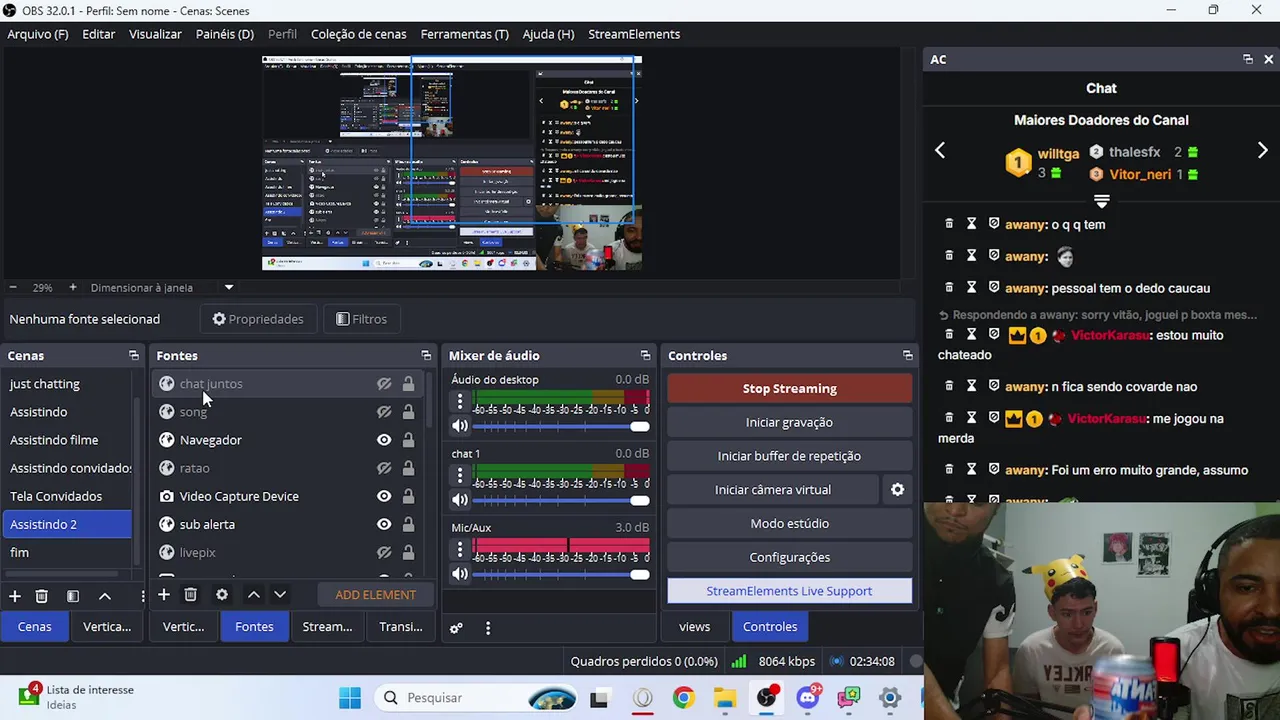This screenshot has width=1280, height=720.
Task: Toggle visibility of chat juntos source
Action: 384,384
